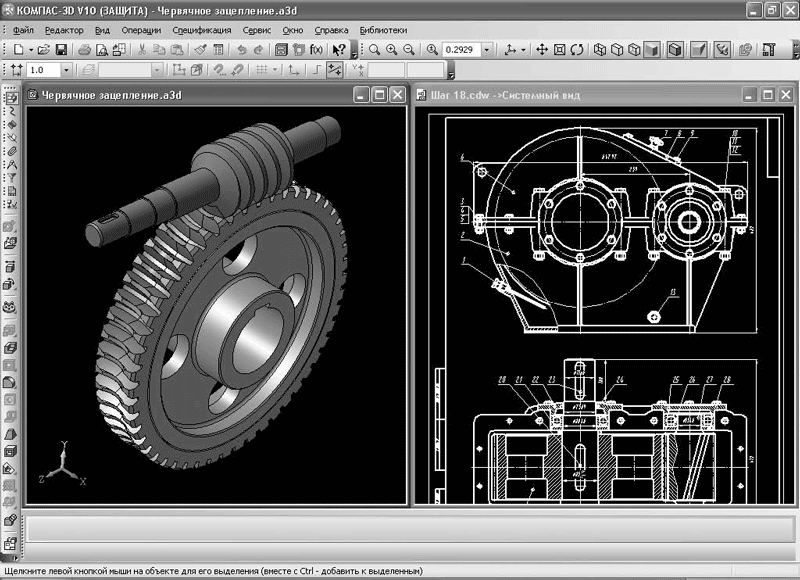The height and width of the screenshot is (580, 800).
Task: Expand the view orientation dropdown arrow
Action: pos(525,49)
